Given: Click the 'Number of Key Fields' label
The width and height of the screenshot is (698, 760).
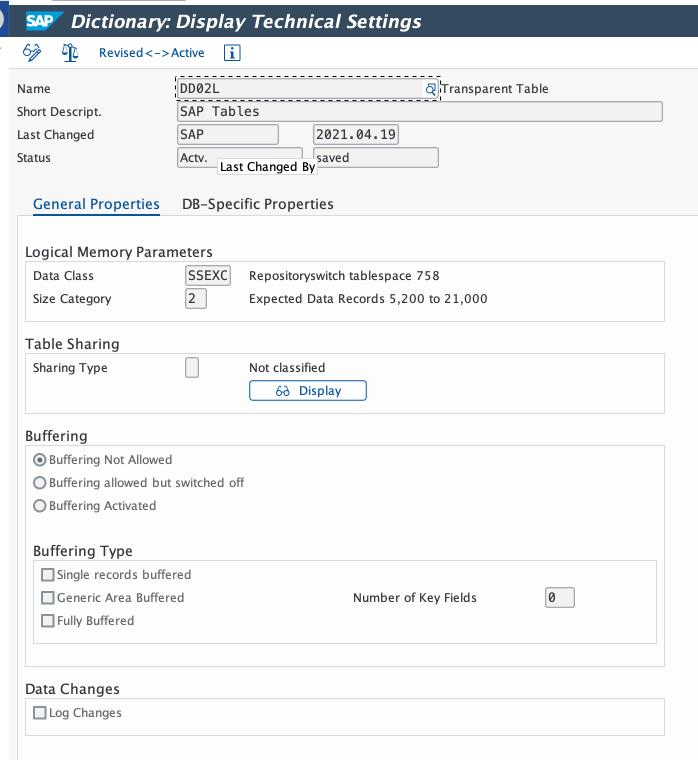Looking at the screenshot, I should tap(415, 598).
